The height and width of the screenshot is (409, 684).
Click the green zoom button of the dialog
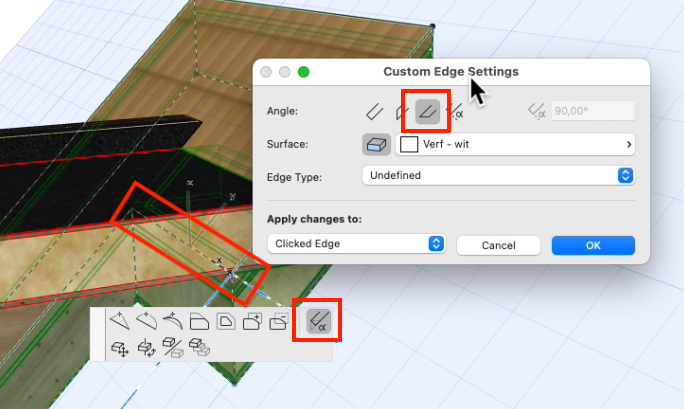tap(304, 72)
